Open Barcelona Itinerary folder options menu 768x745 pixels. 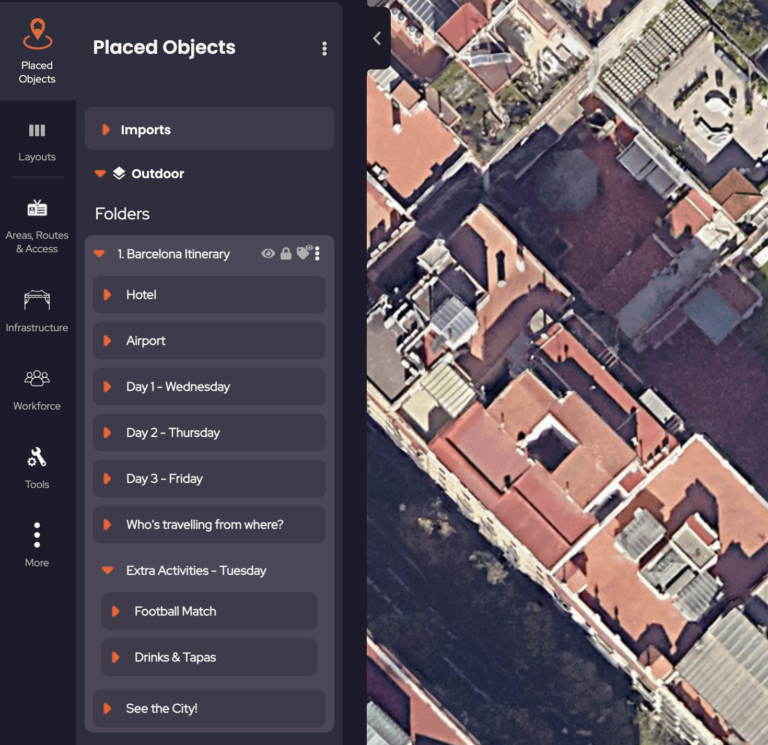click(x=318, y=254)
